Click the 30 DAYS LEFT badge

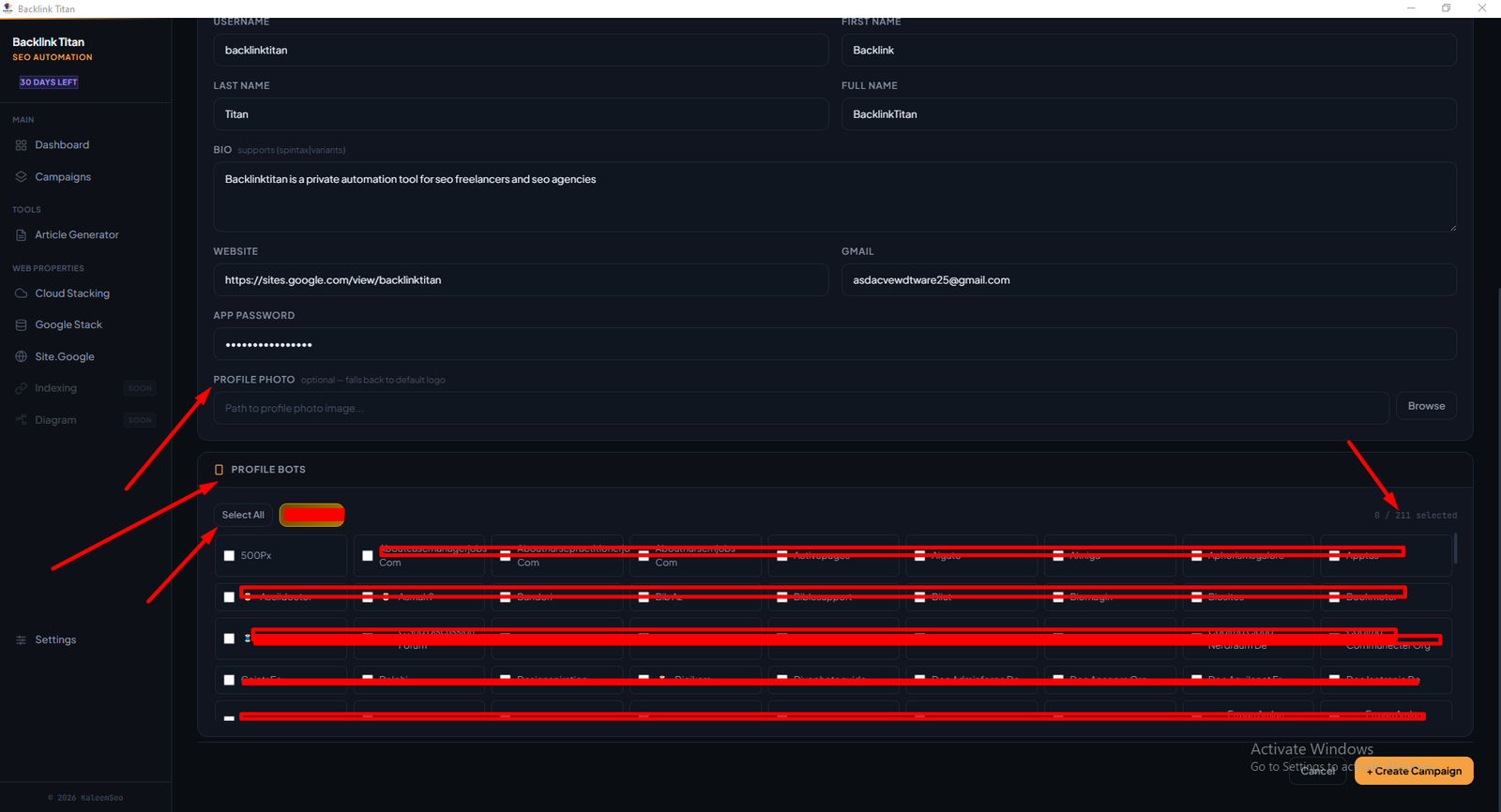[49, 83]
